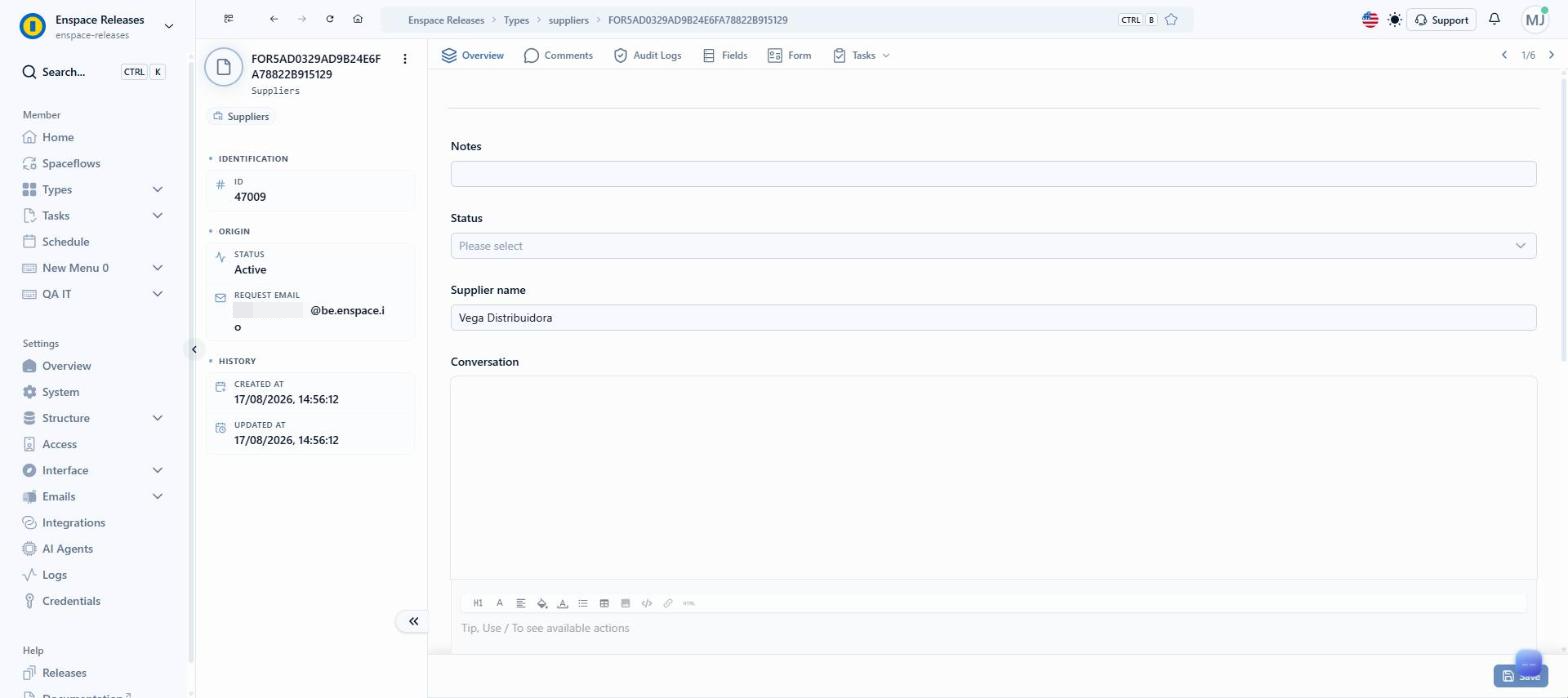This screenshot has width=1568, height=698.
Task: Click Enspace Releases breadcrumb
Action: (446, 20)
